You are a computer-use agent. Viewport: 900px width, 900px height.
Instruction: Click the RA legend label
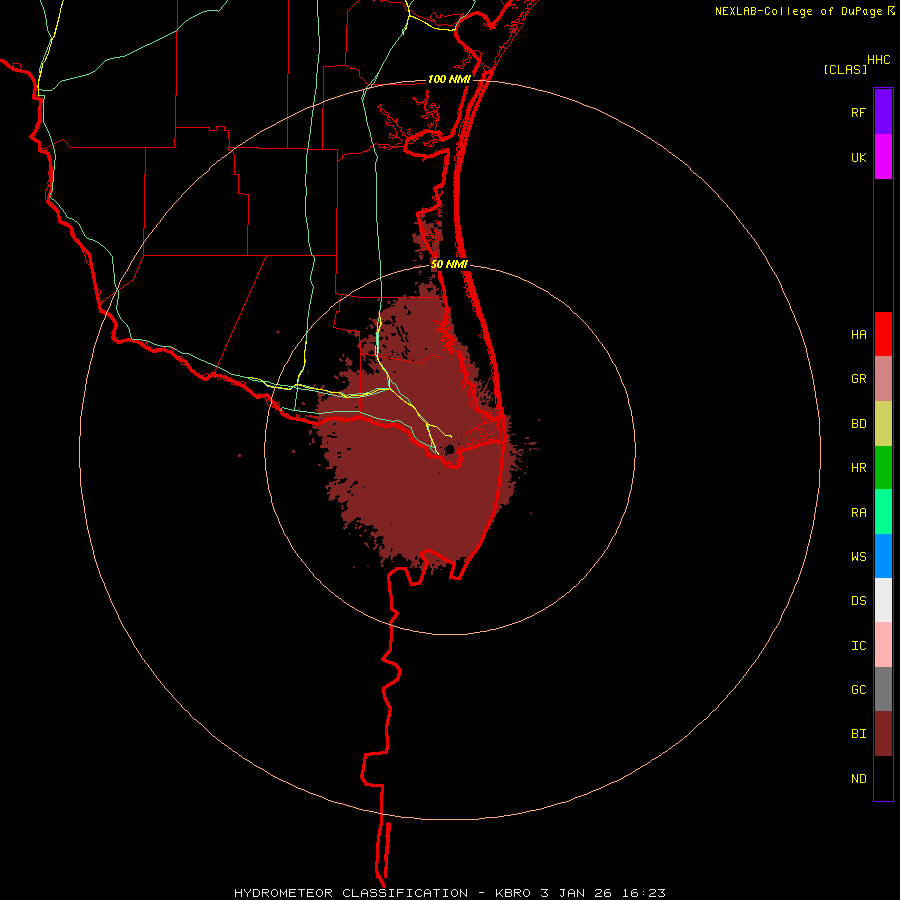click(858, 513)
